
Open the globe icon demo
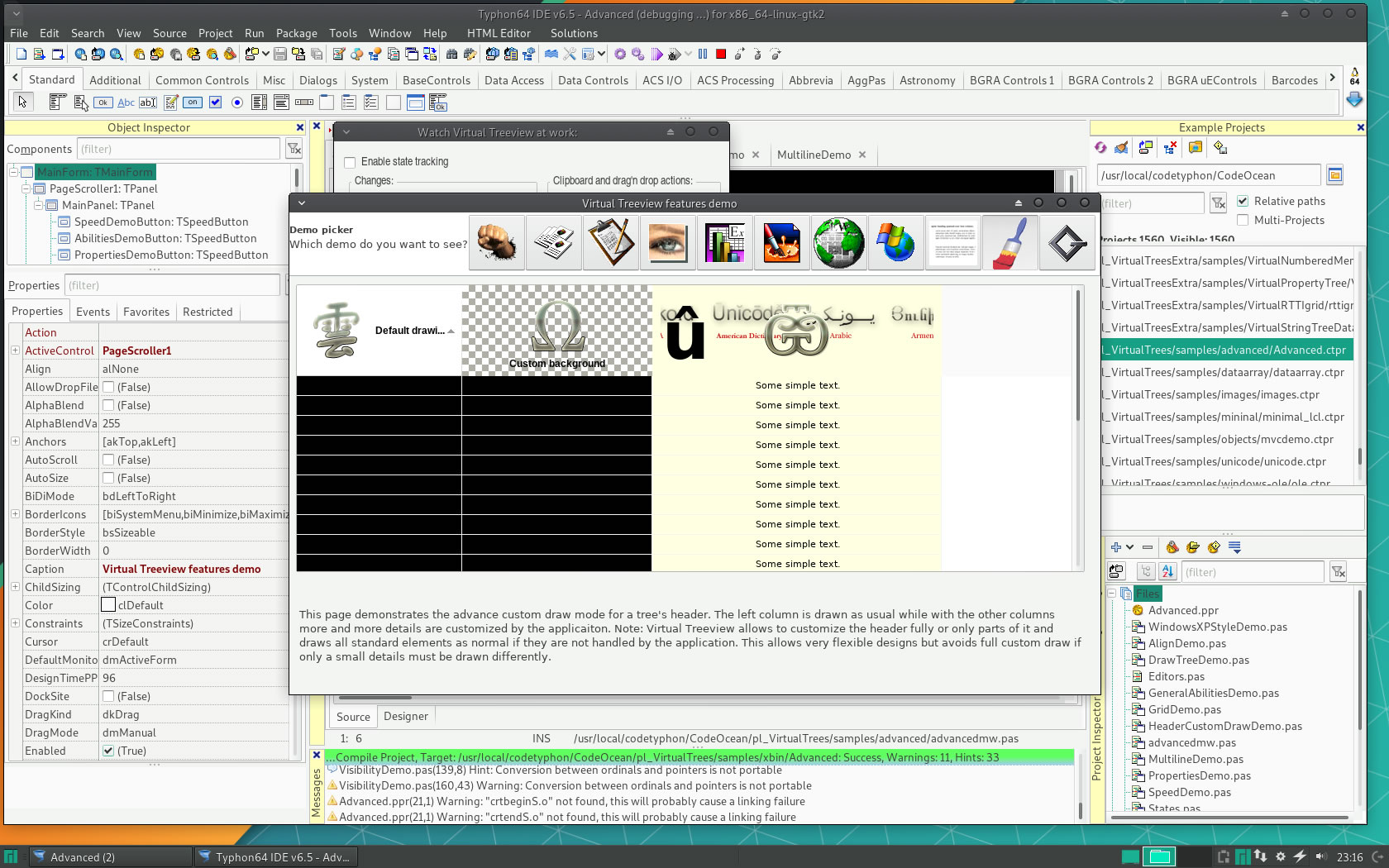tap(839, 243)
